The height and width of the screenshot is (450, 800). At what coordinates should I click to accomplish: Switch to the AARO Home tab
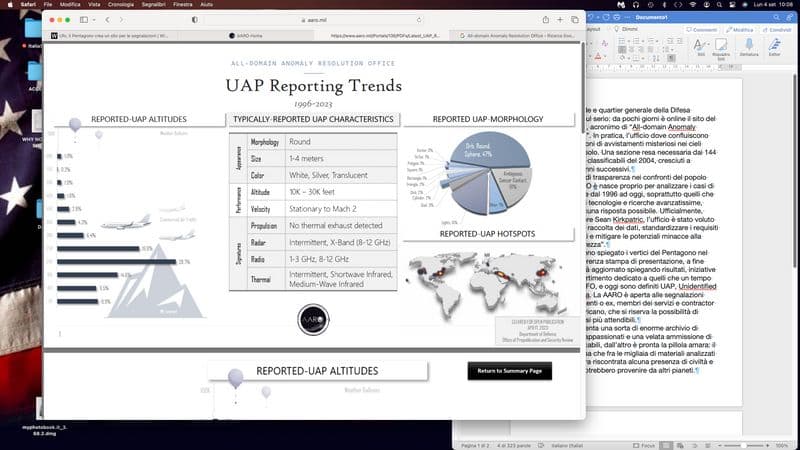(245, 34)
